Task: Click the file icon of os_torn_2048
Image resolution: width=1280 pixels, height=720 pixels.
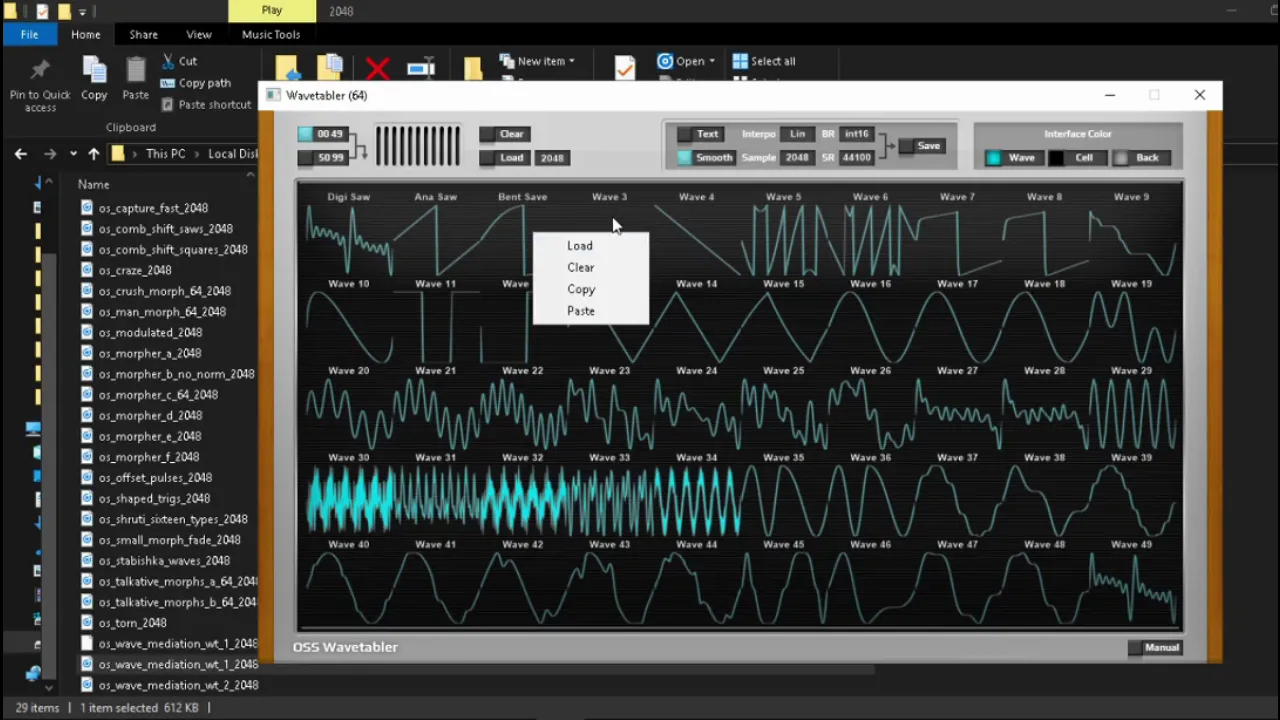Action: tap(87, 623)
